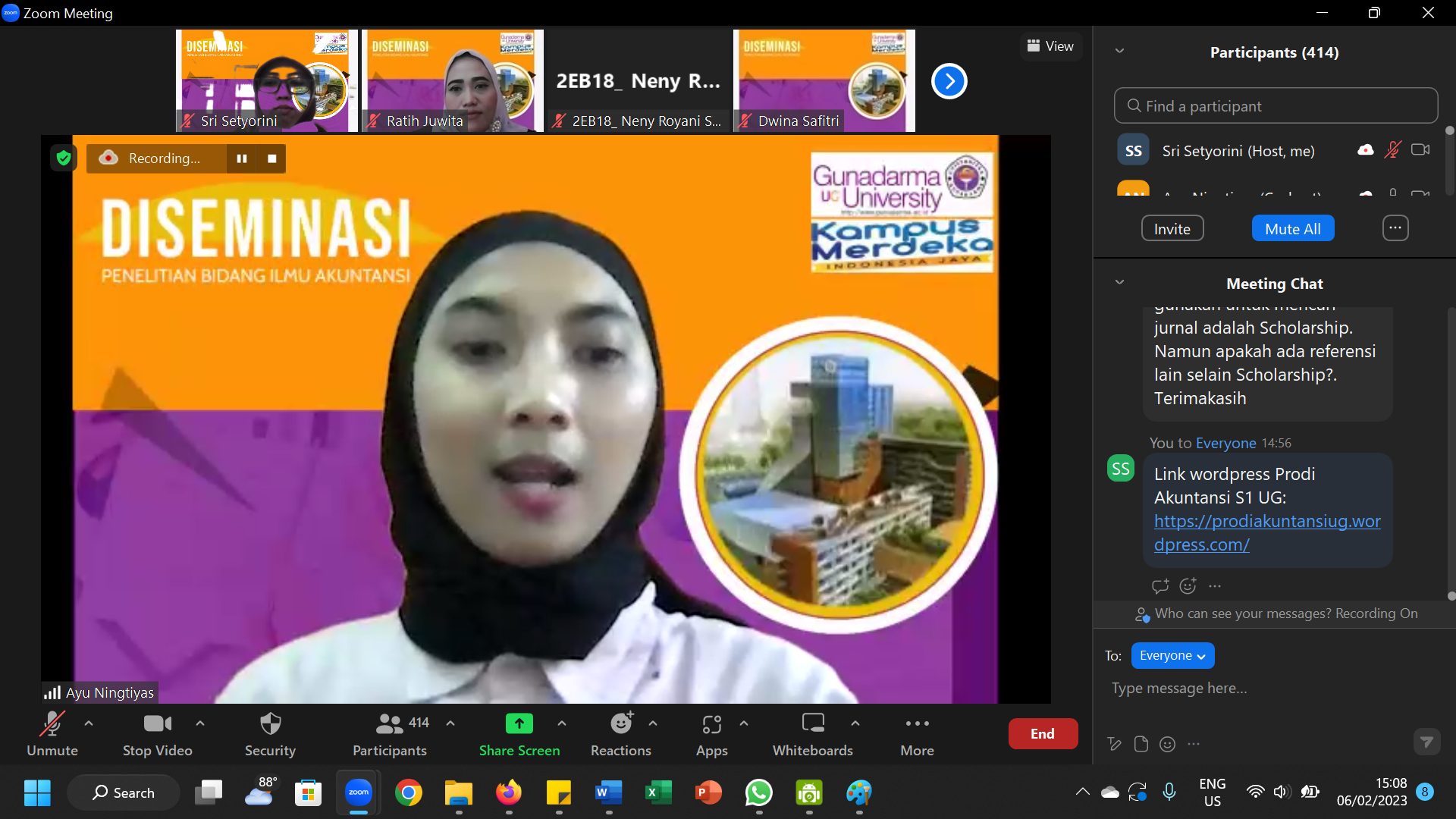The width and height of the screenshot is (1456, 819).
Task: Open the green encryption shield info
Action: (64, 158)
